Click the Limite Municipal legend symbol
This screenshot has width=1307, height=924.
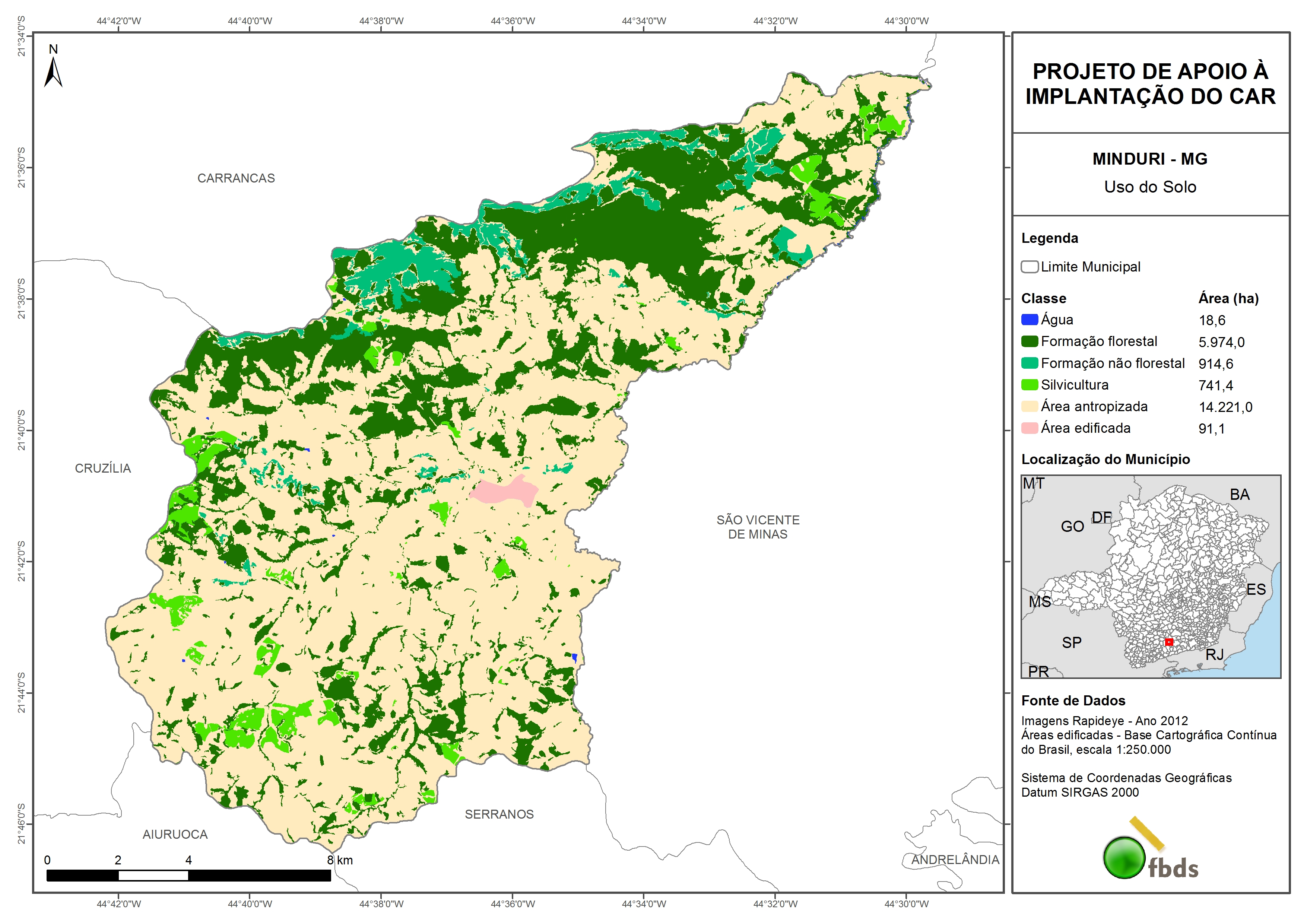pyautogui.click(x=1029, y=267)
